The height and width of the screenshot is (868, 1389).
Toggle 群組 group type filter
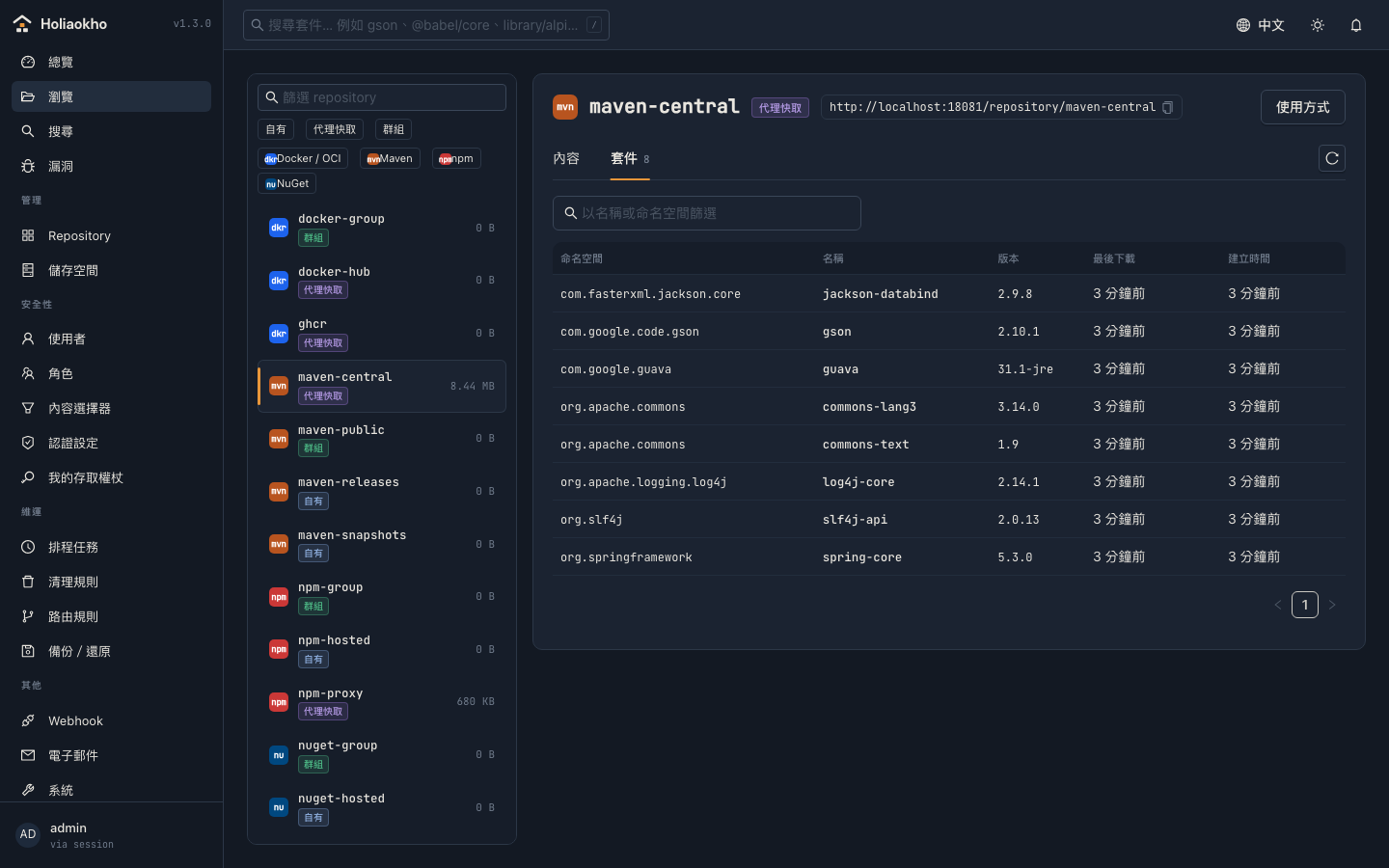(x=394, y=129)
